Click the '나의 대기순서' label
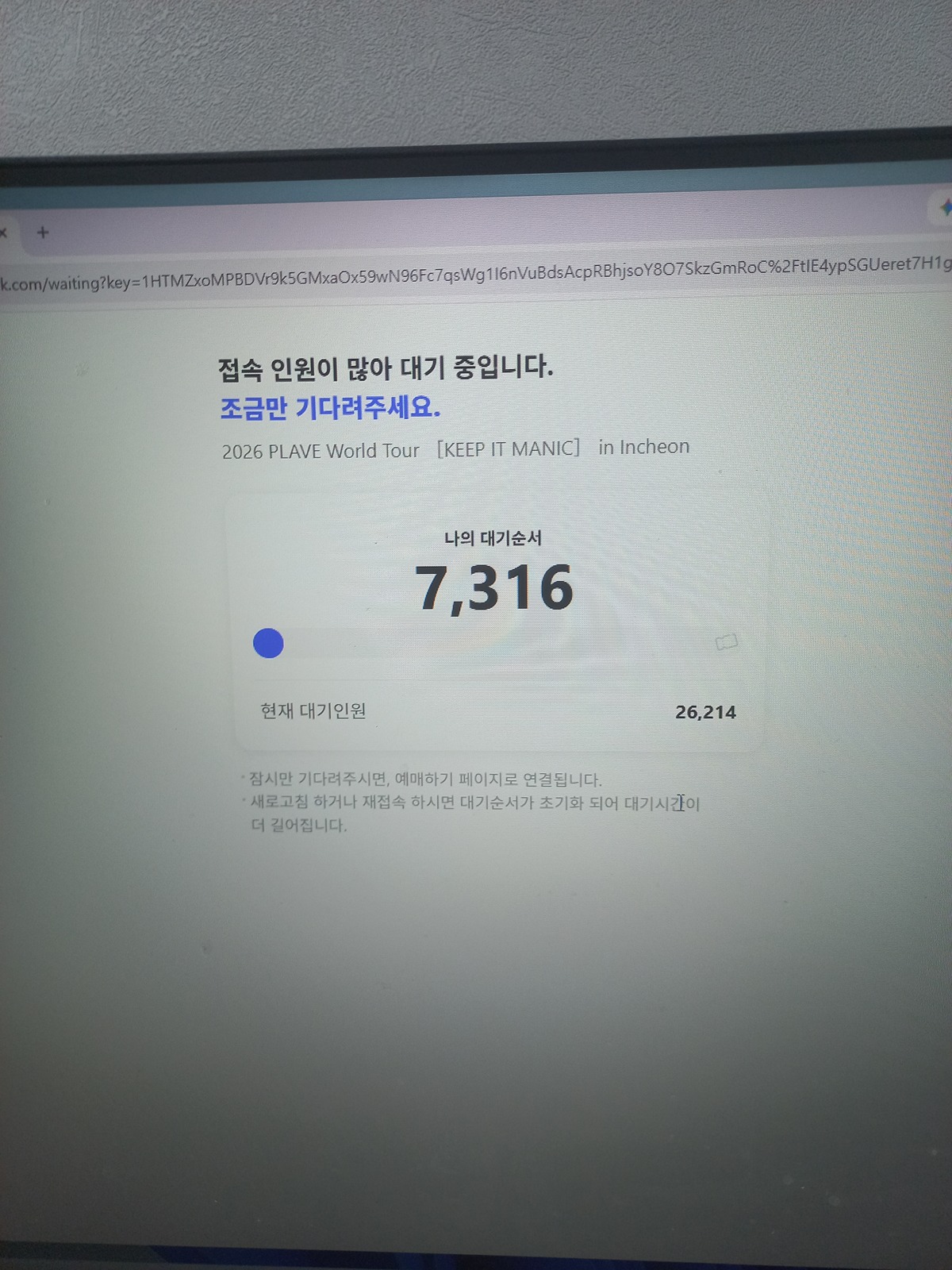 tap(493, 538)
